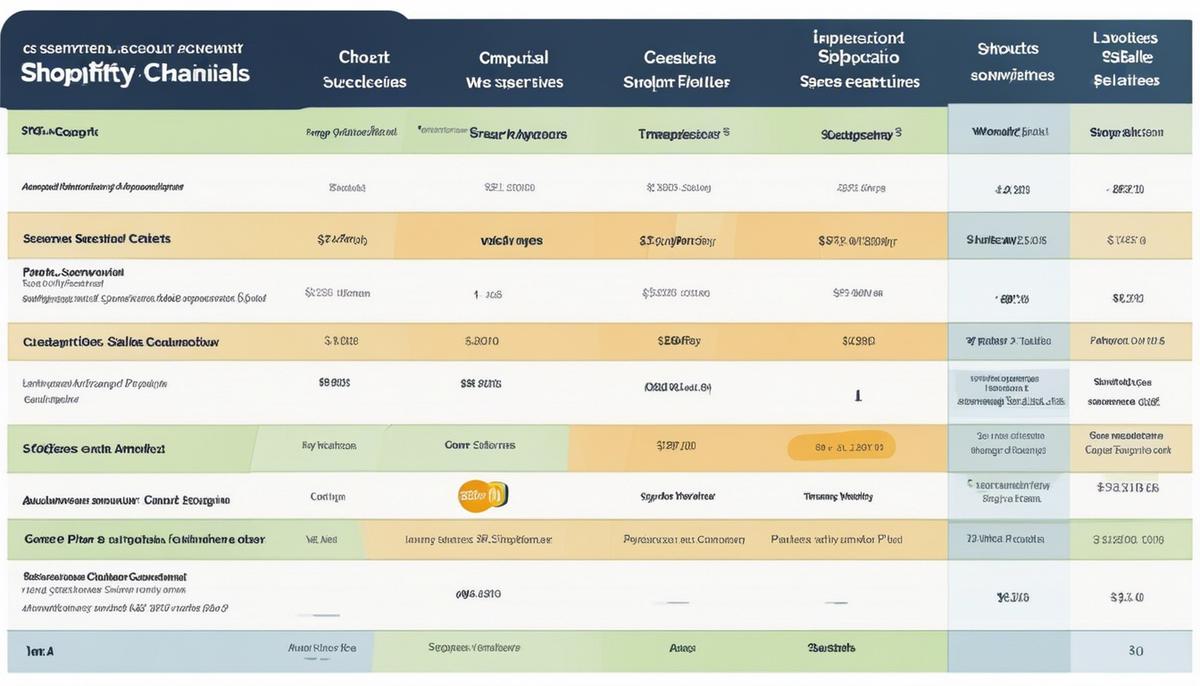Click the $3 $100. 000 value cell

(1128, 540)
